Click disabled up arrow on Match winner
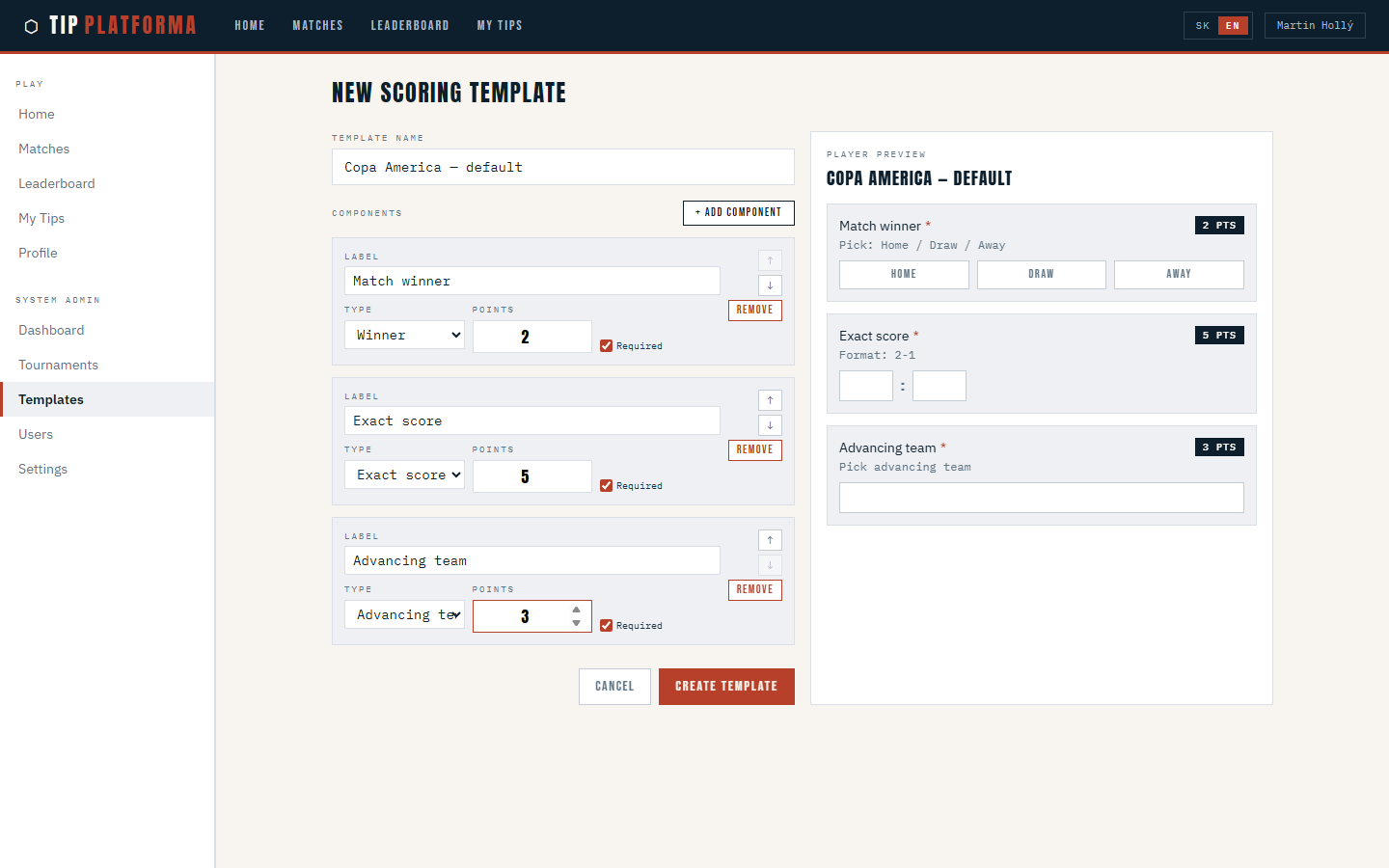 770,260
